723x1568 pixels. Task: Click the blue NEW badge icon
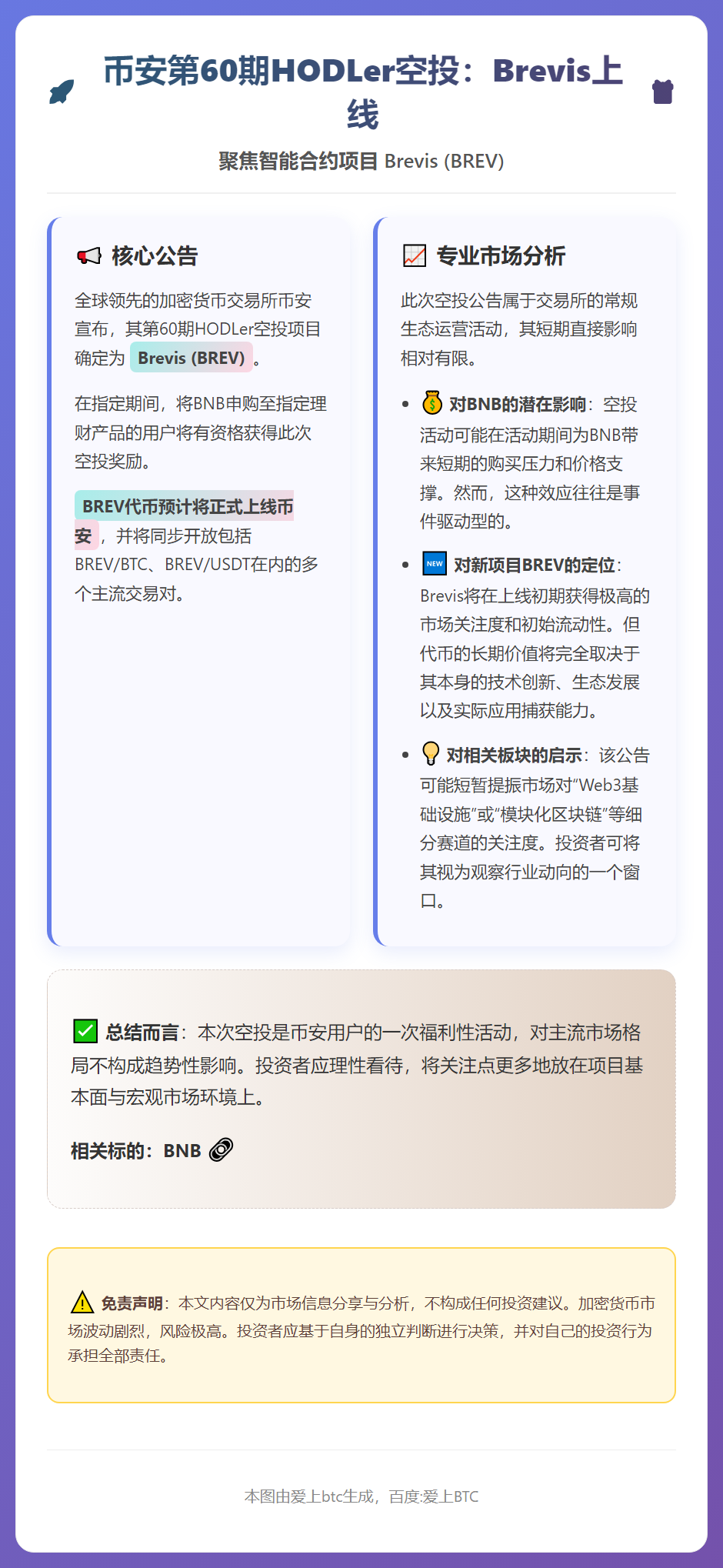[x=435, y=563]
